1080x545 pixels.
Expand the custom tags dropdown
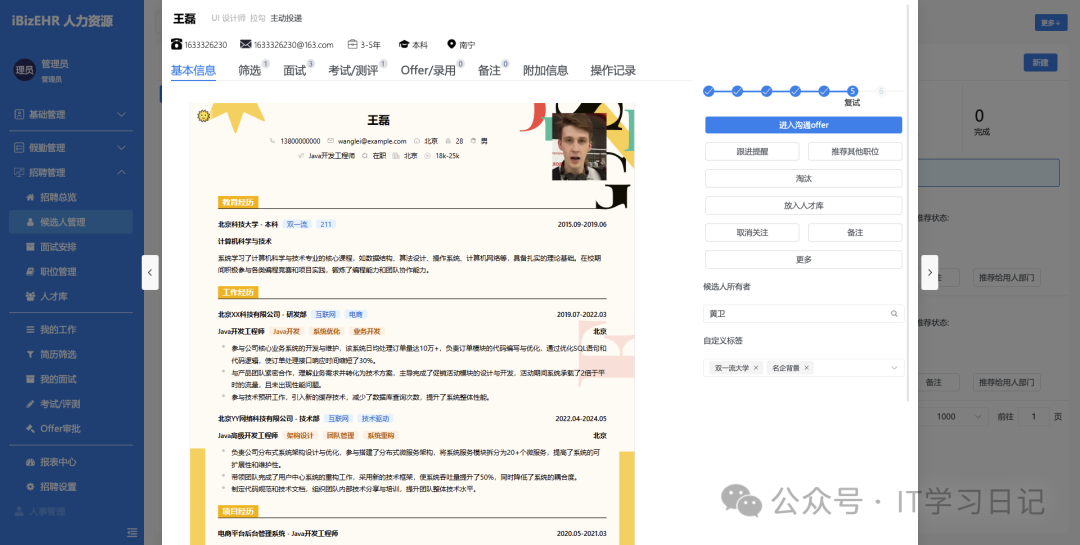tap(893, 368)
